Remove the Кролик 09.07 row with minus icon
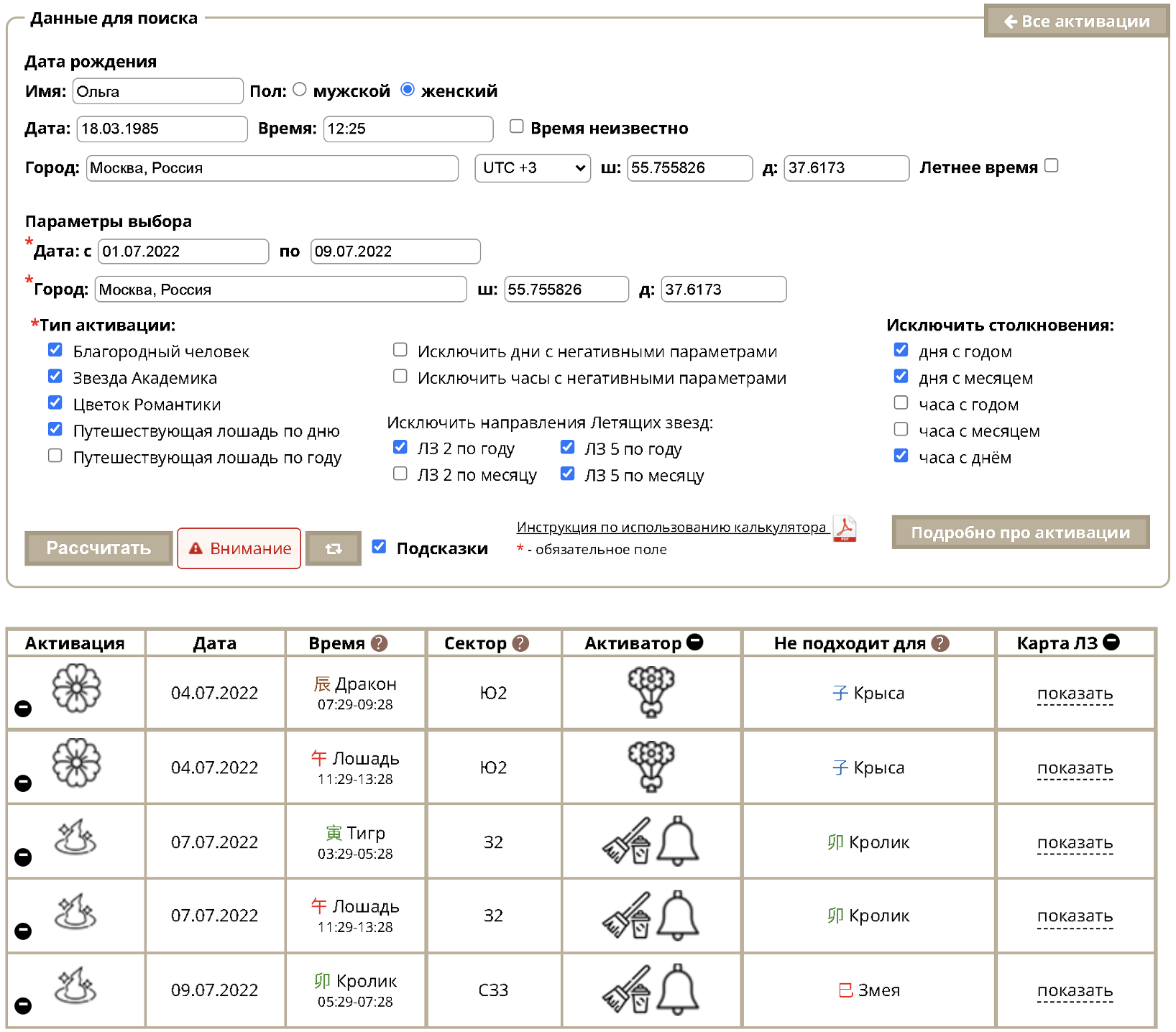Image resolution: width=1176 pixels, height=1032 pixels. click(23, 1005)
